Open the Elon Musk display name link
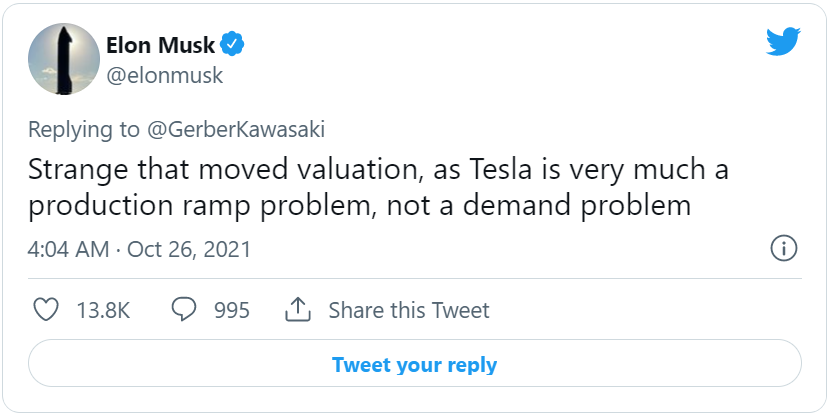This screenshot has height=415, width=830. [x=161, y=45]
